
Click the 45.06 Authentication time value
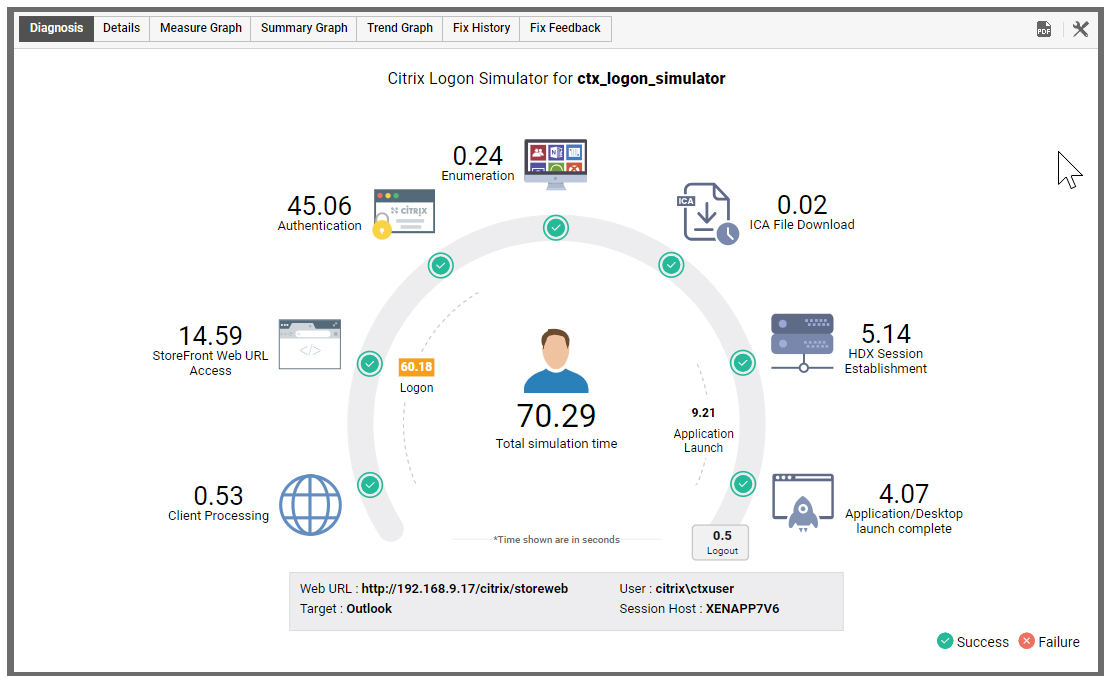[x=320, y=206]
